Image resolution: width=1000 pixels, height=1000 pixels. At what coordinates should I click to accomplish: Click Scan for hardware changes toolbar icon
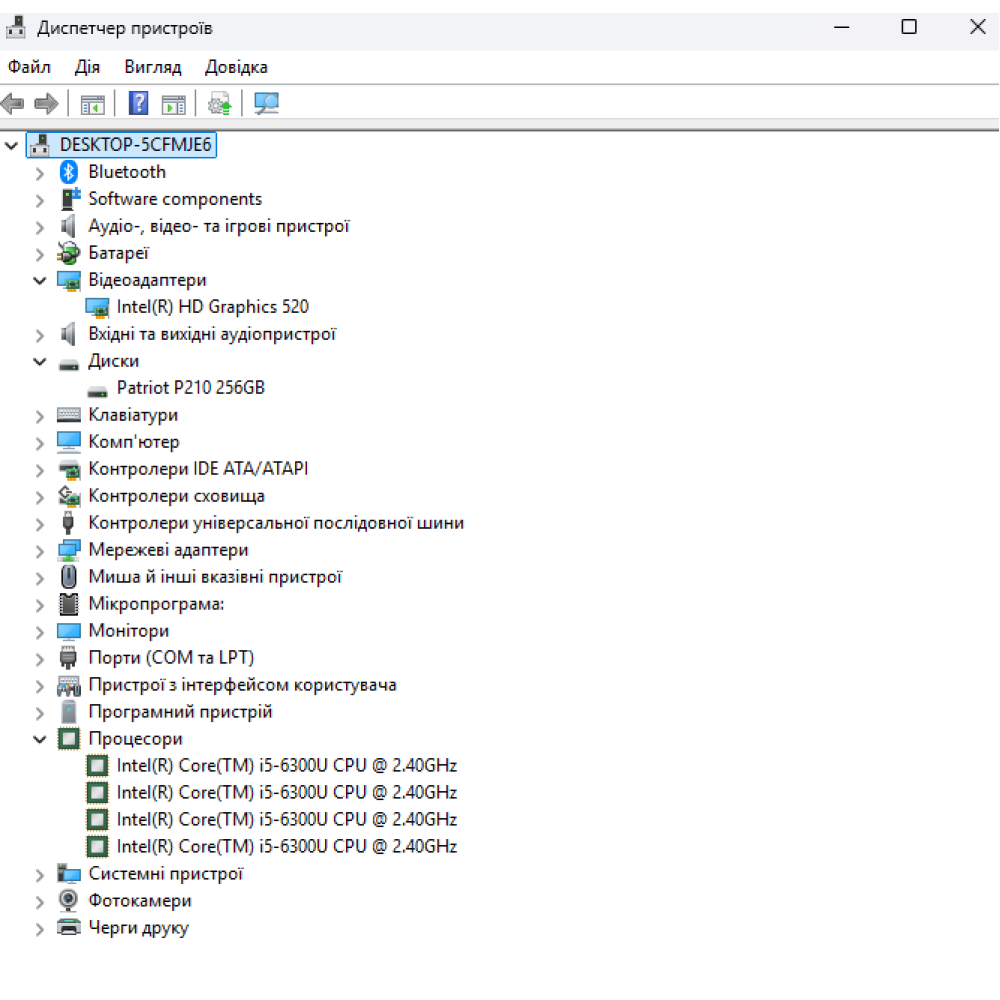click(x=266, y=103)
